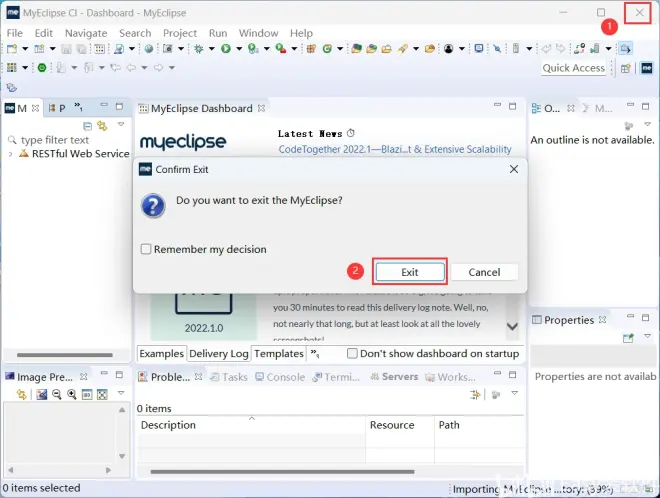Click explorer panel horizontal scrollbar

(x=65, y=355)
